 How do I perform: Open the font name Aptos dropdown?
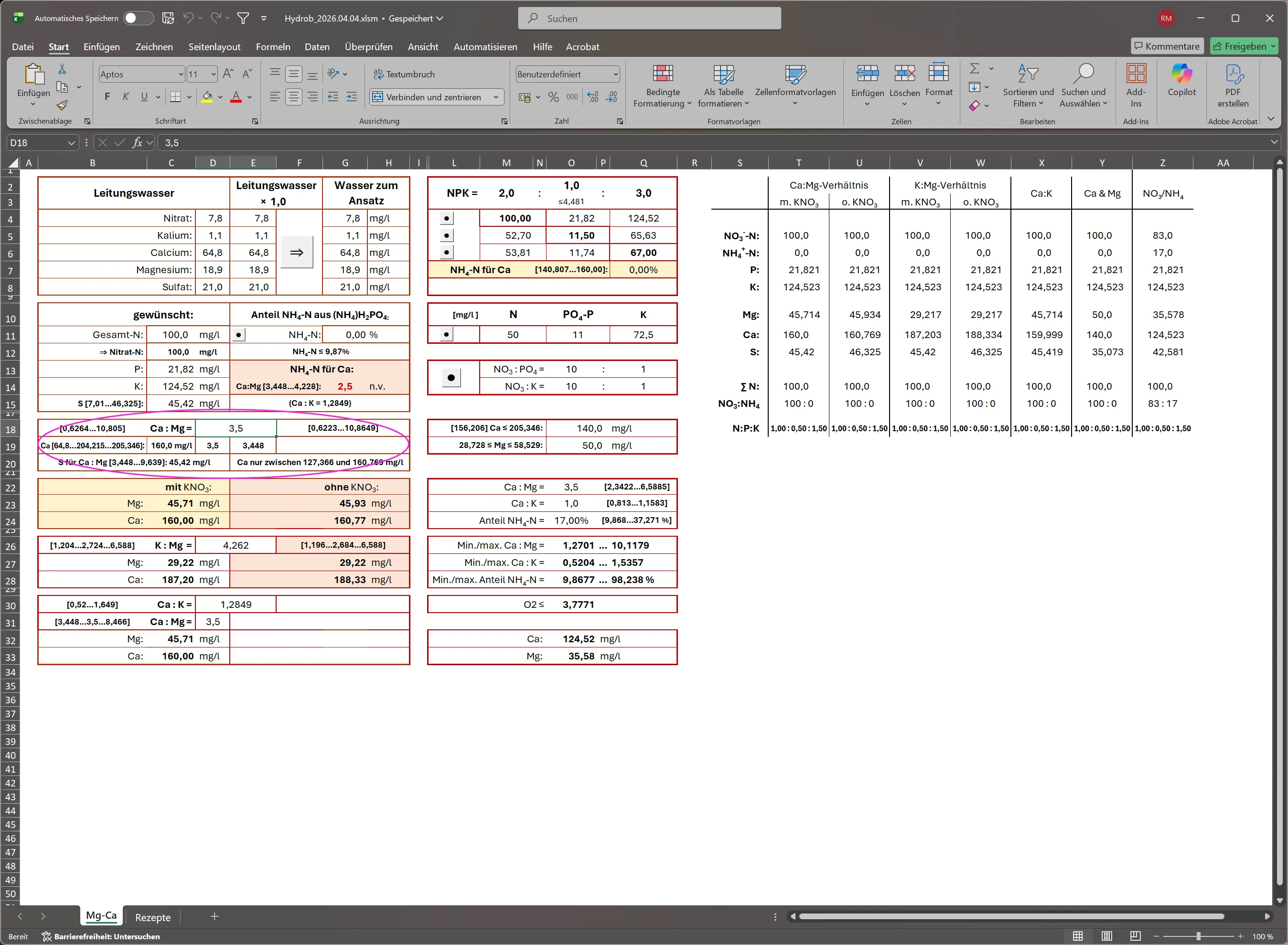point(181,74)
